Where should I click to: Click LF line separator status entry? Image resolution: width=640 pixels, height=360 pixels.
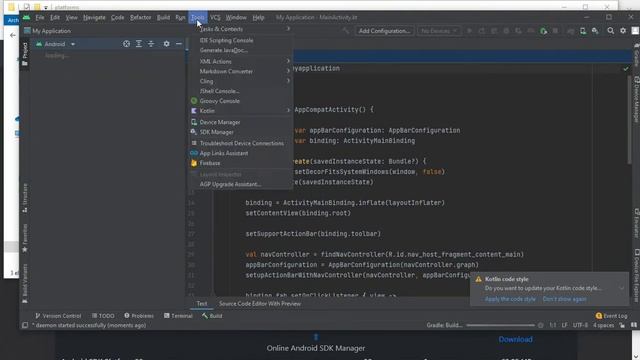pos(564,325)
